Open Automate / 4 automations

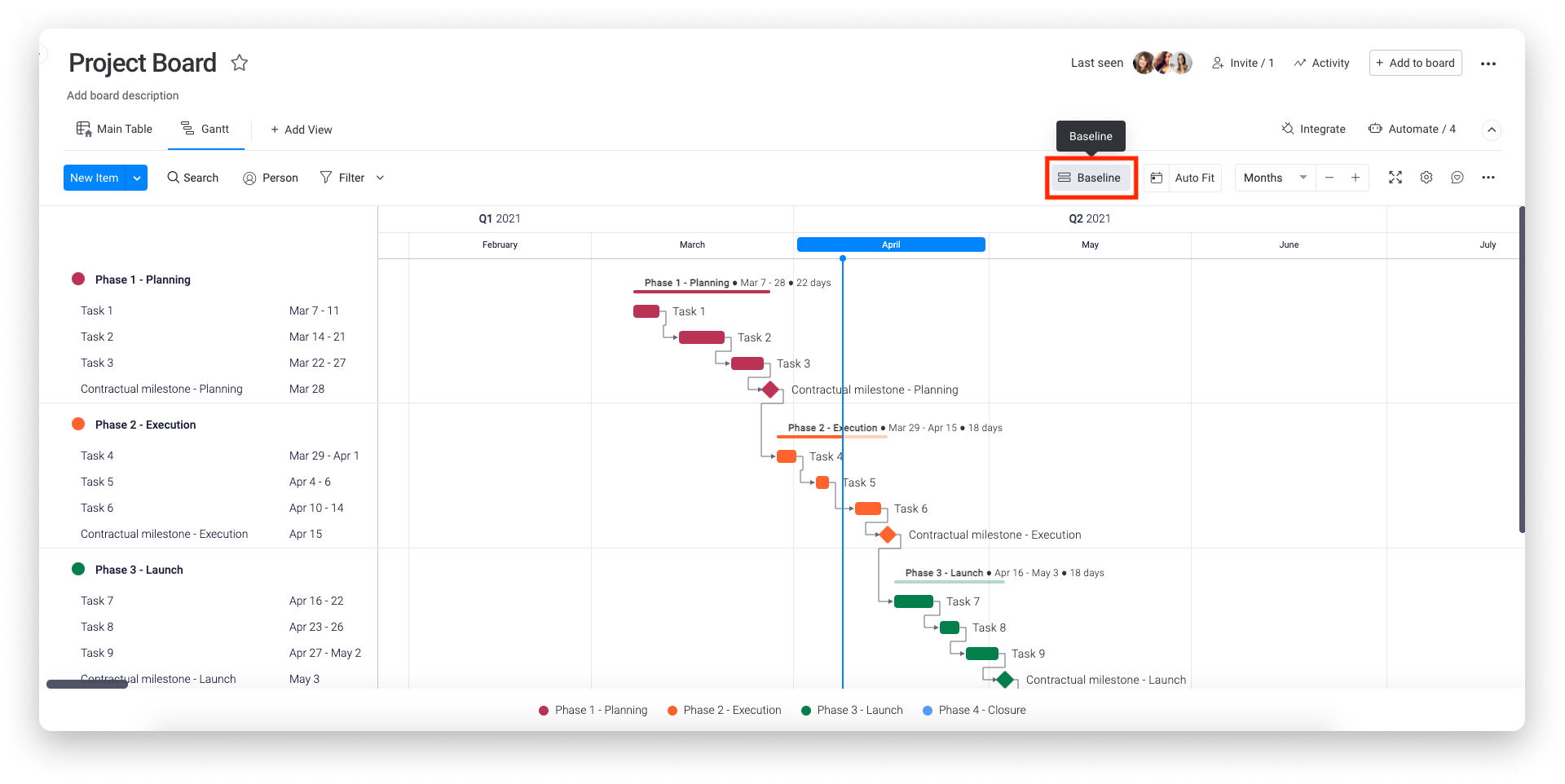click(x=1412, y=129)
